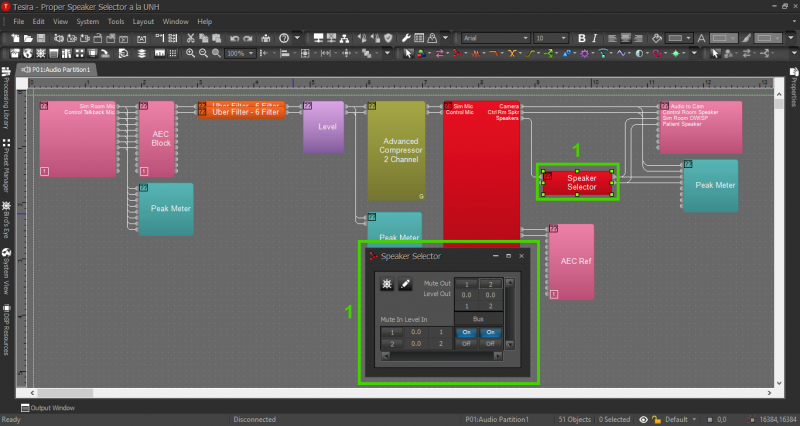Click the Undo arrow icon

point(234,38)
